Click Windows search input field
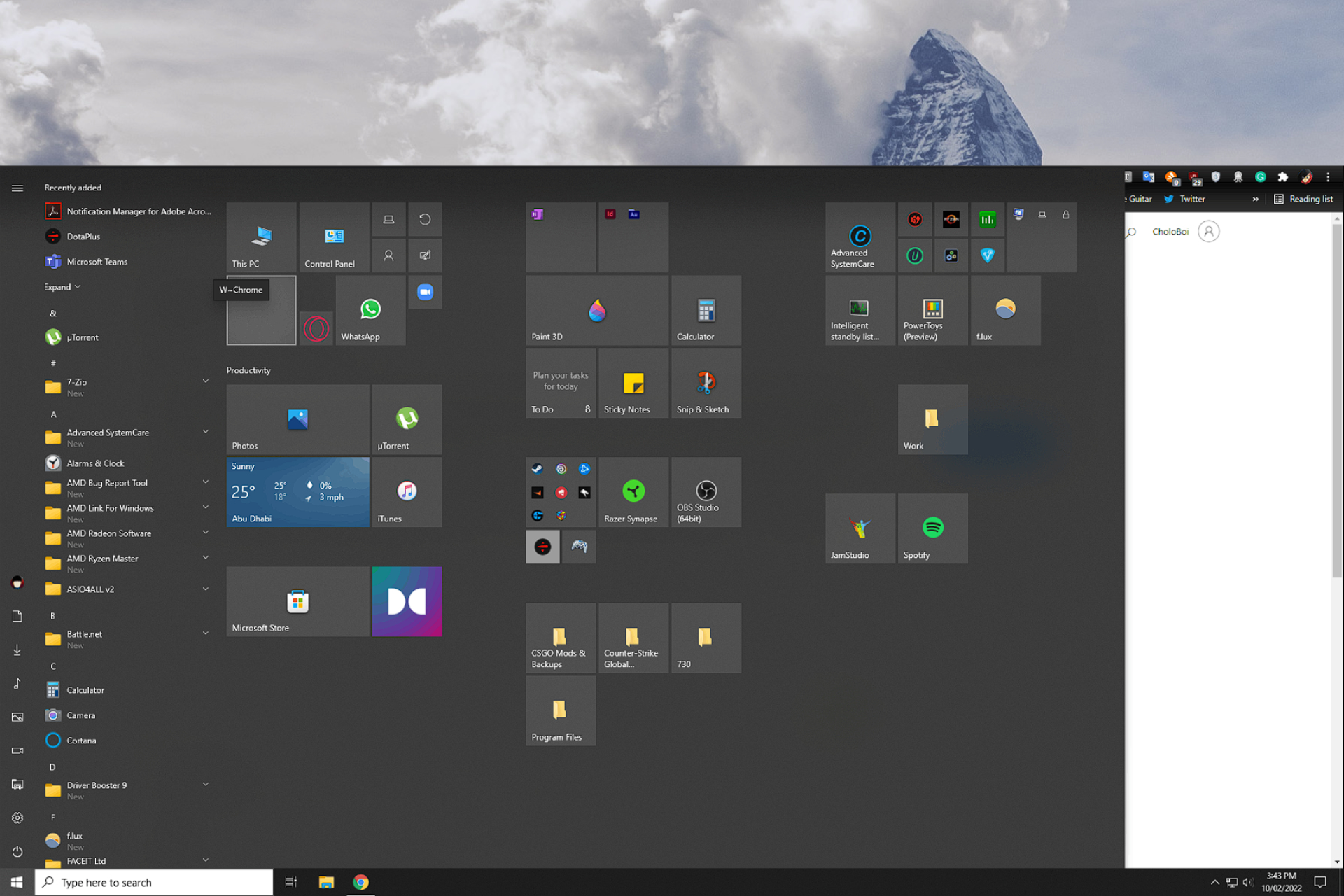 click(x=154, y=881)
